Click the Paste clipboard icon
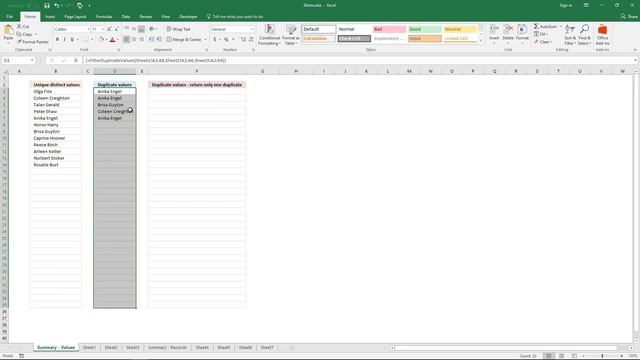The width and height of the screenshot is (640, 360). [x=8, y=30]
